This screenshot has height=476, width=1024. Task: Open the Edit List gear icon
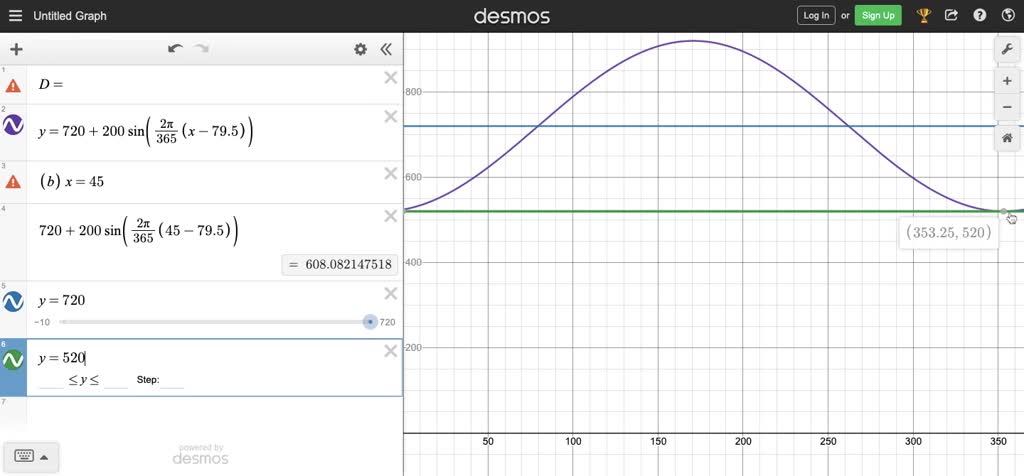360,49
